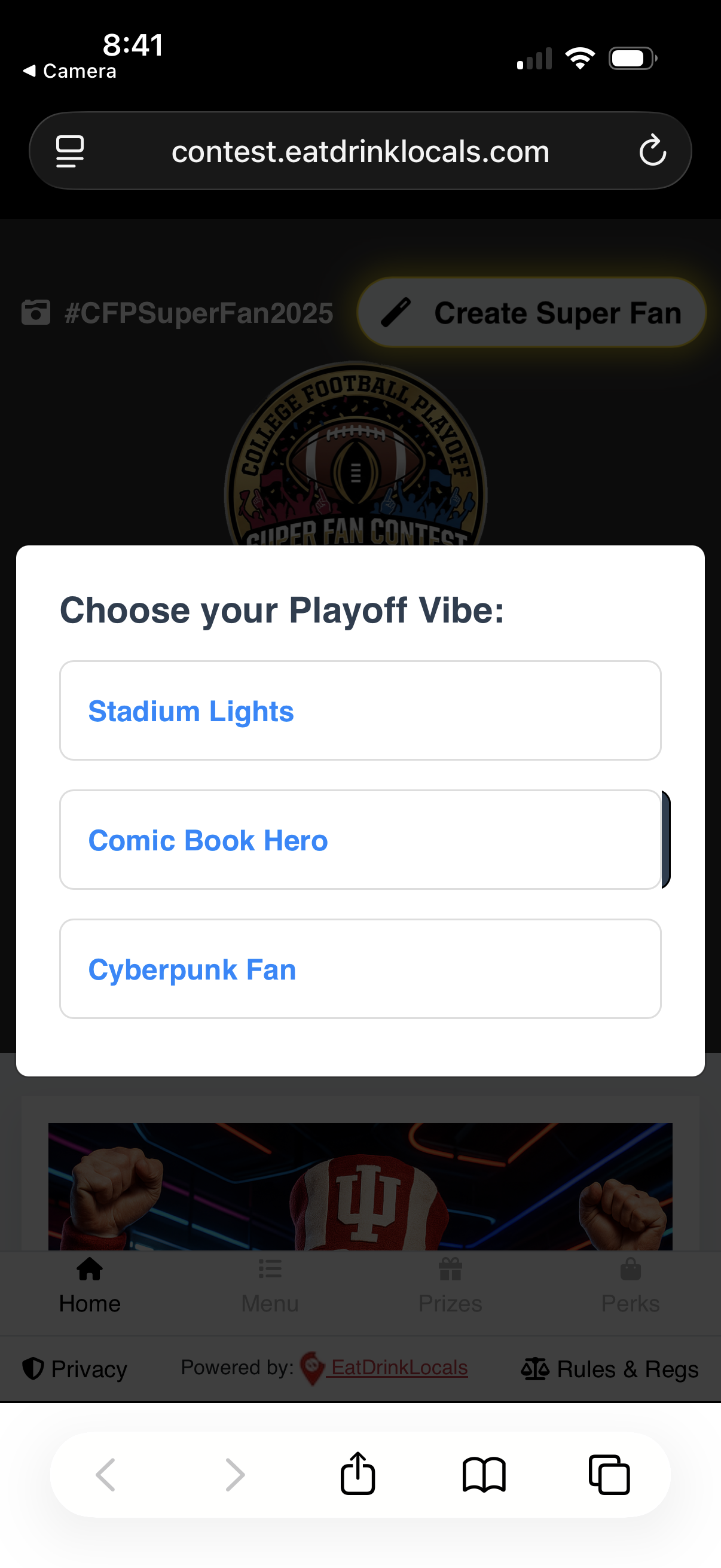Image resolution: width=721 pixels, height=1568 pixels.
Task: Select the Stadium Lights vibe
Action: click(360, 710)
